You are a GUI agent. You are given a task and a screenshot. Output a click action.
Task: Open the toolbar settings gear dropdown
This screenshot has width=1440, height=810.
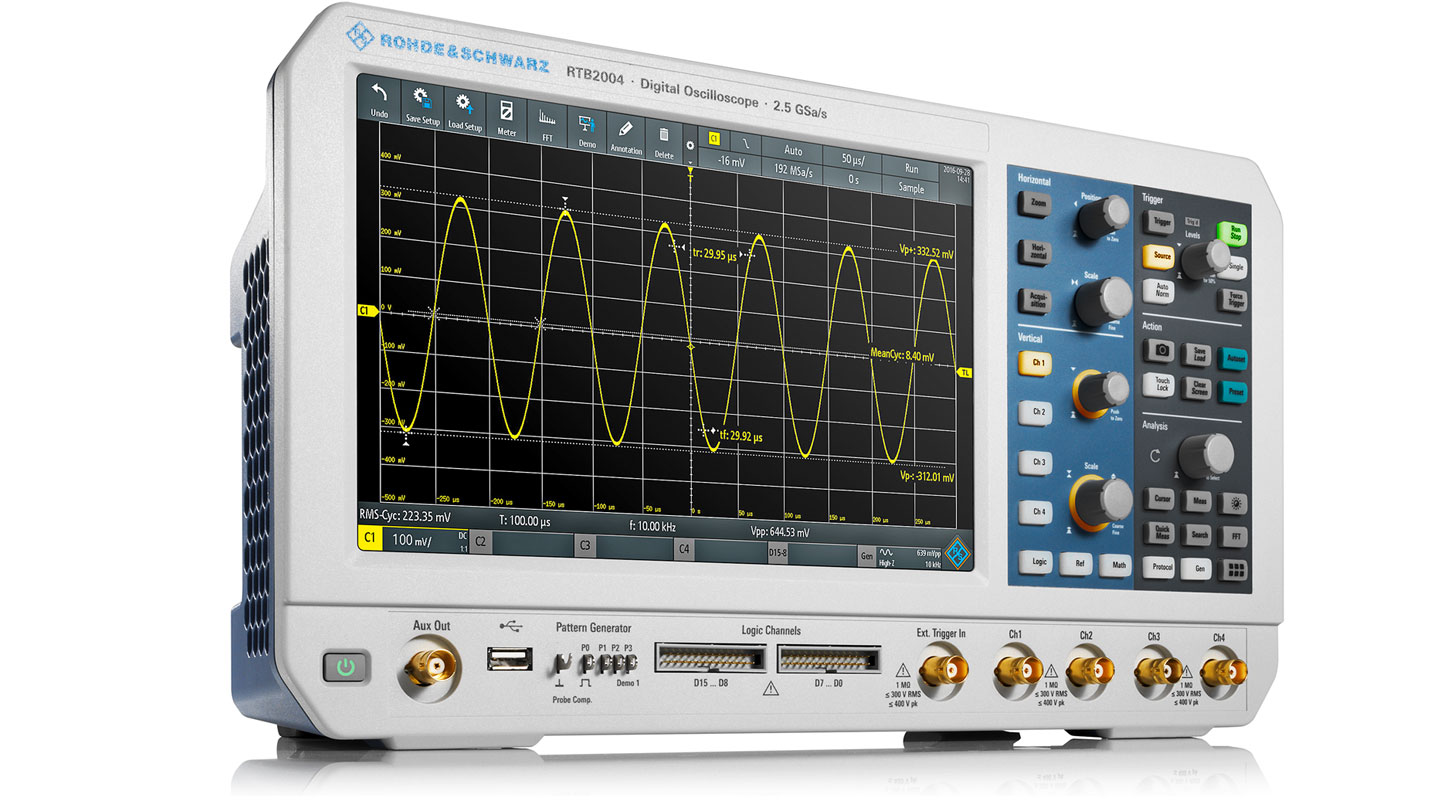[x=688, y=146]
